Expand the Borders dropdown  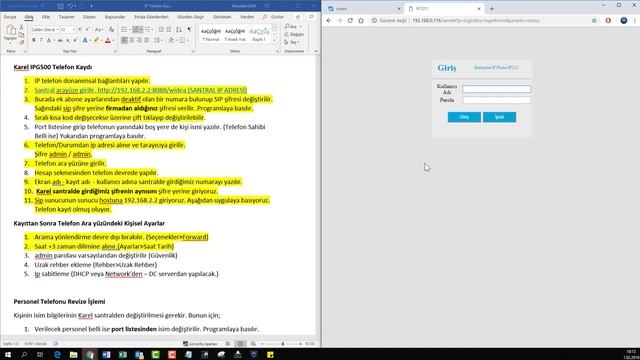[187, 40]
